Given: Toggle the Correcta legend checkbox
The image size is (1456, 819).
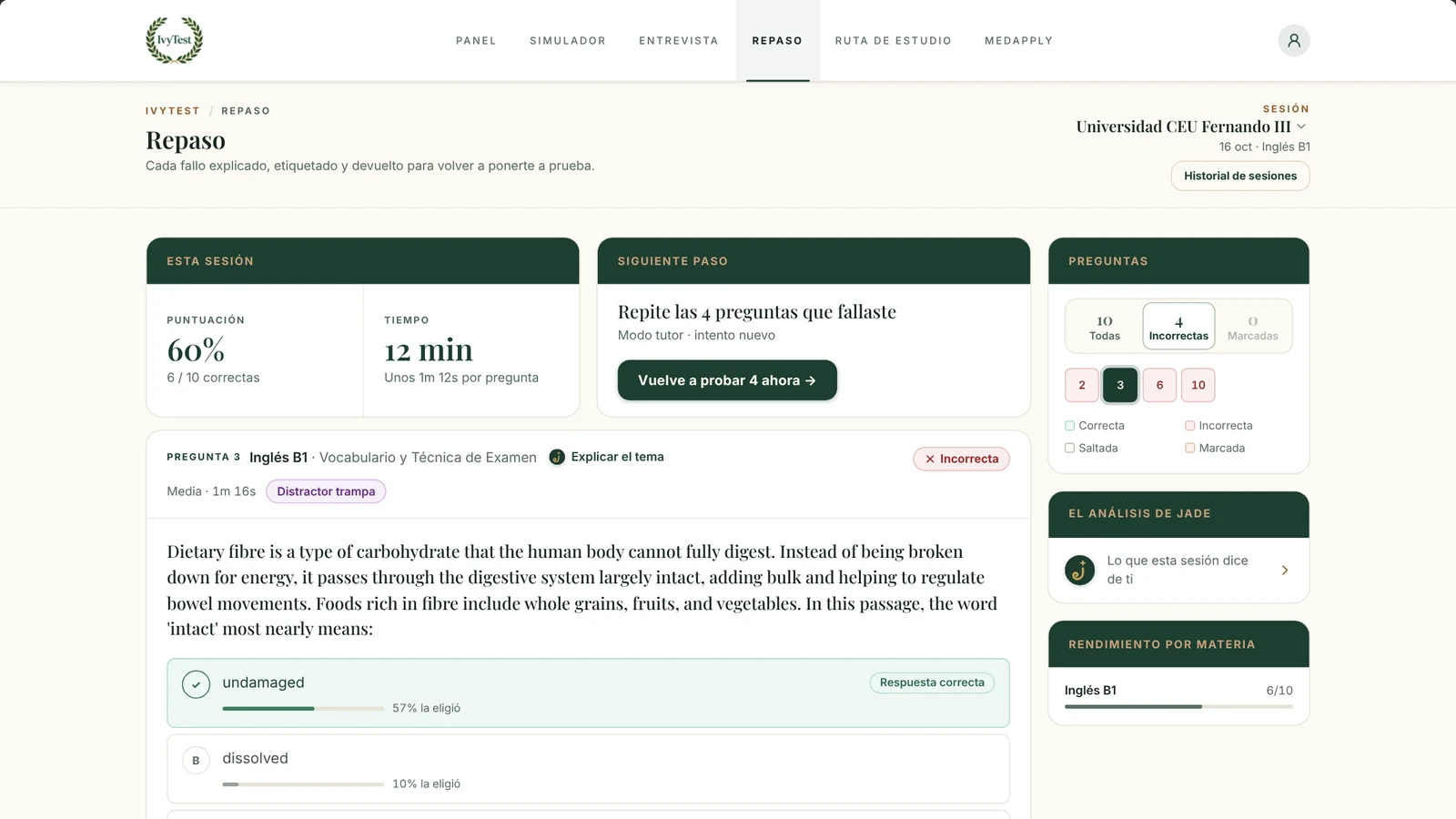Looking at the screenshot, I should pyautogui.click(x=1070, y=425).
